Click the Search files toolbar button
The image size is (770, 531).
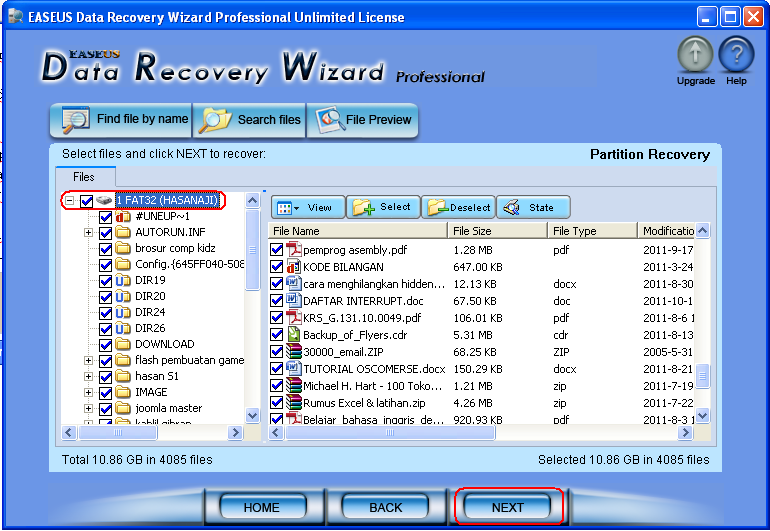click(x=249, y=119)
